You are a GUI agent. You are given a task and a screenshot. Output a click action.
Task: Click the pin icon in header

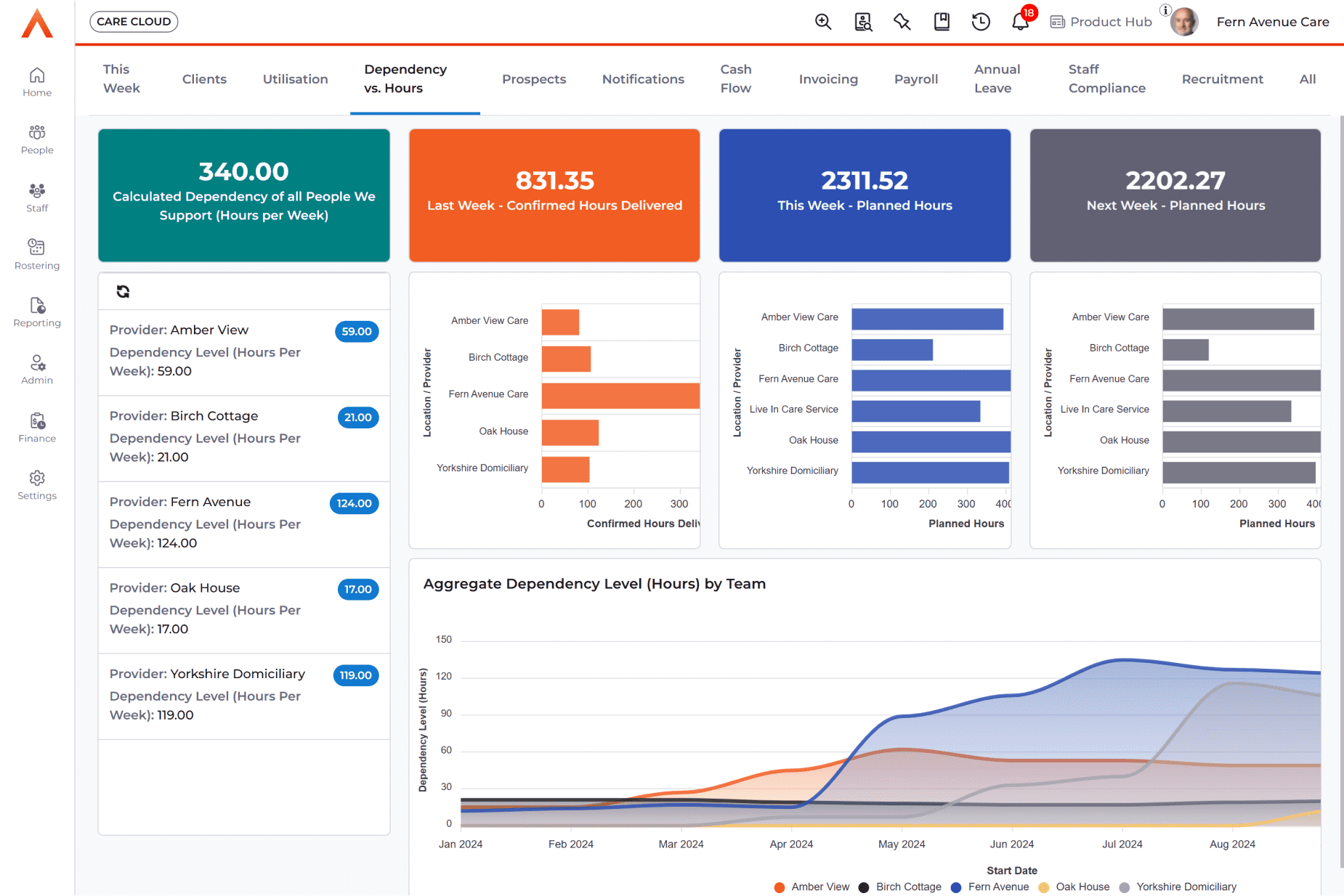click(x=902, y=22)
